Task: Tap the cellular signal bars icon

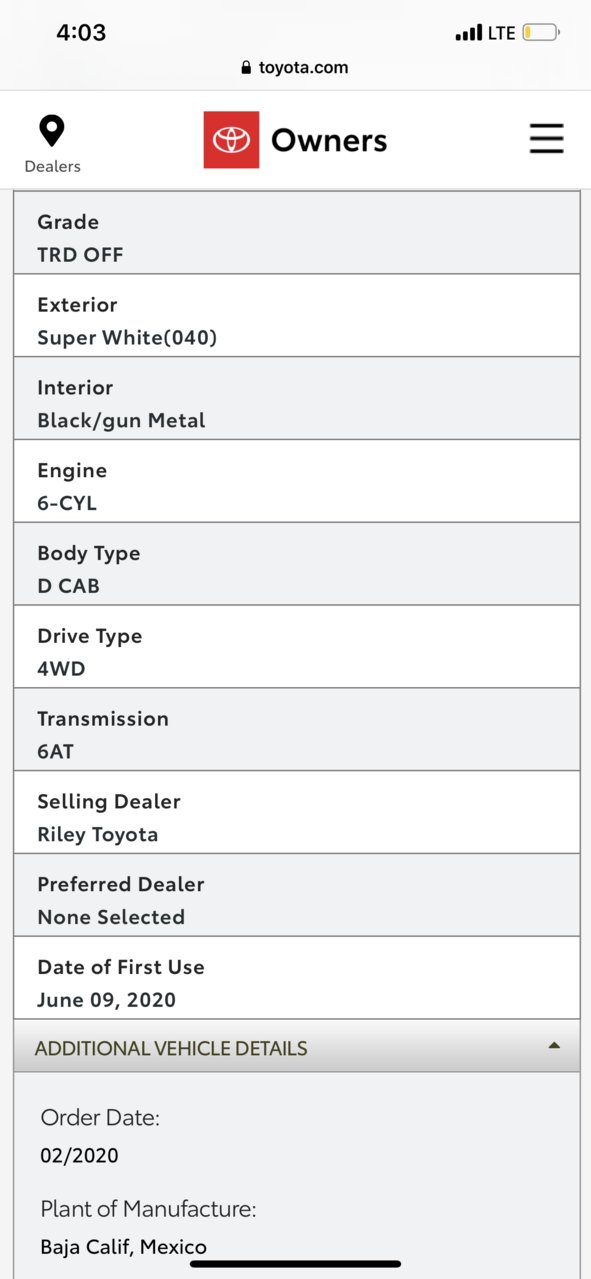Action: [x=468, y=33]
